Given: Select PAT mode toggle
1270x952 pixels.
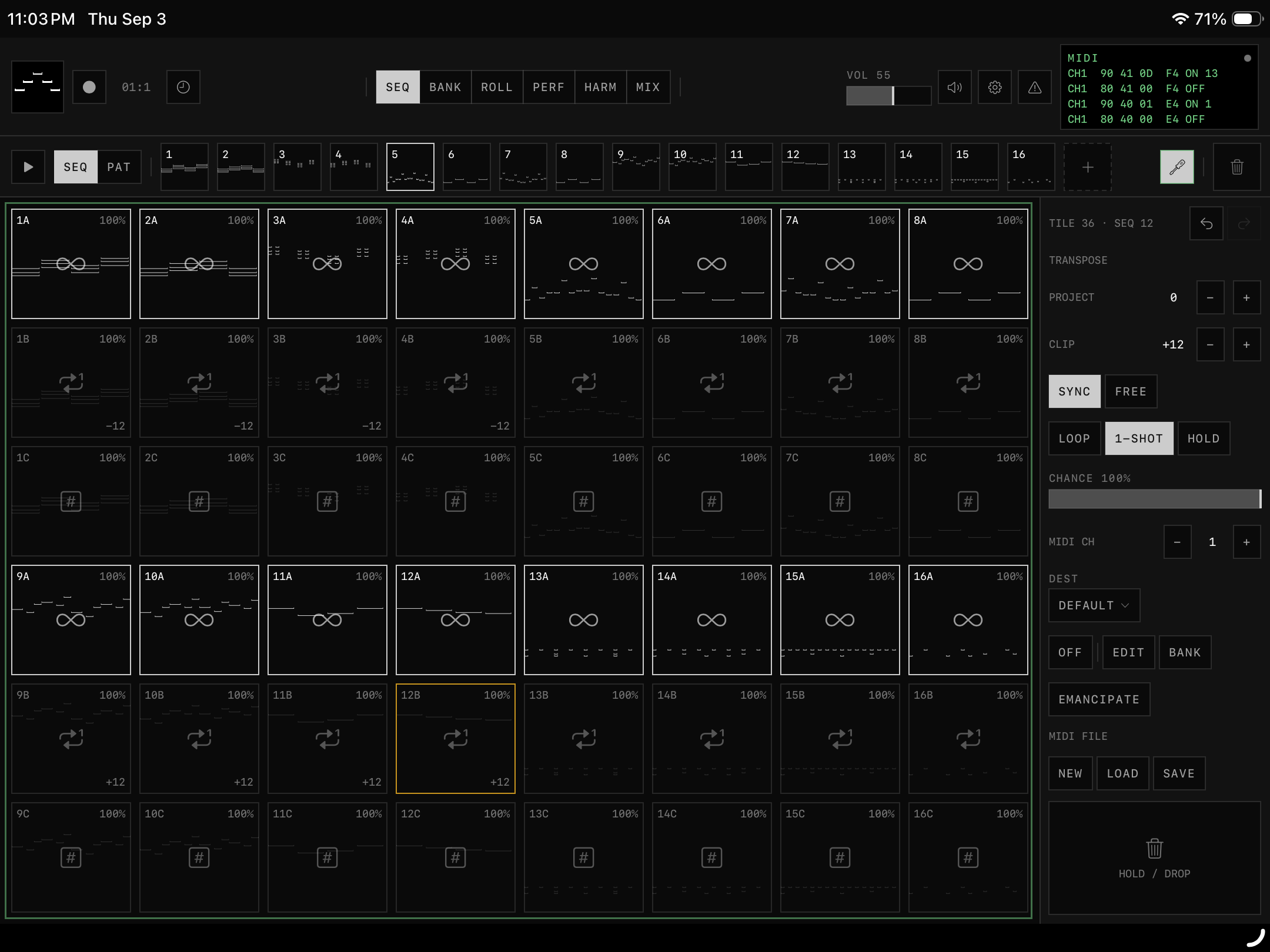Looking at the screenshot, I should pos(119,167).
